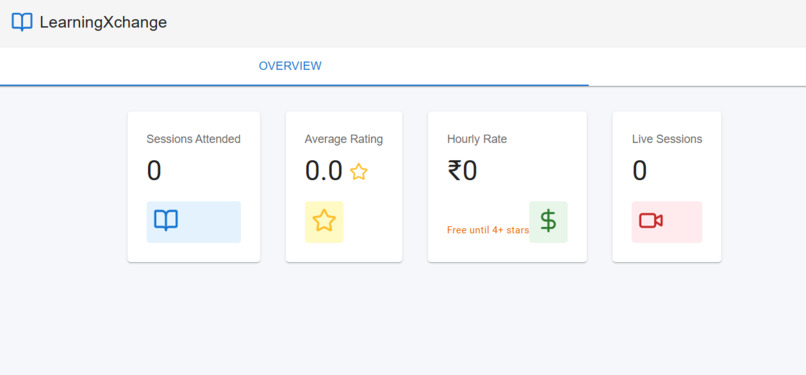Click the yellow star badge in Average Rating
The image size is (806, 375).
[324, 221]
